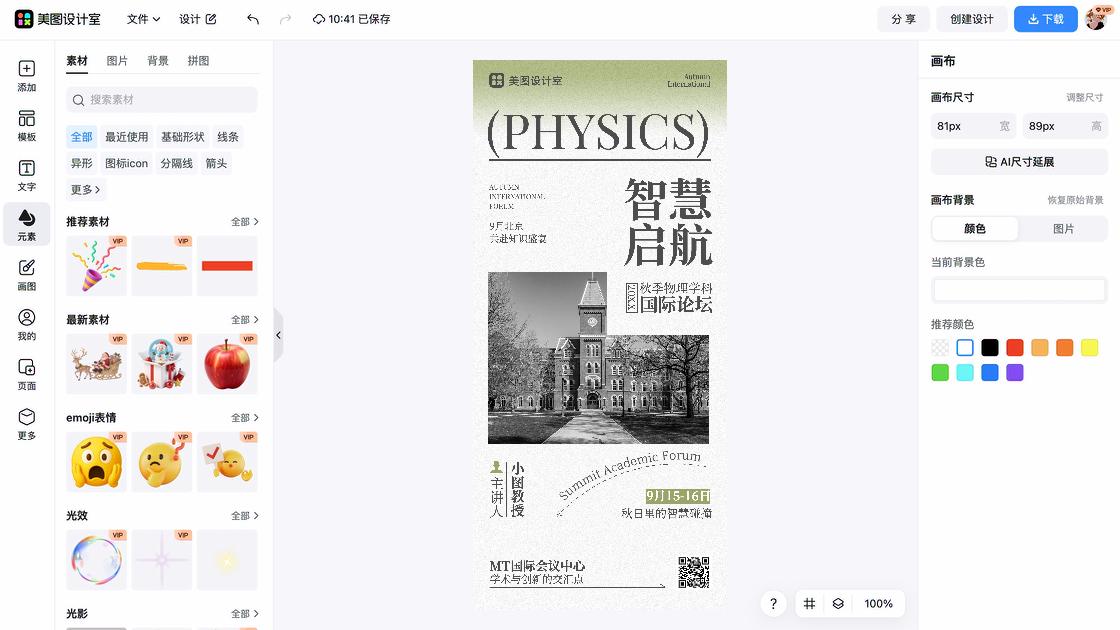Select the 添加 (Add) tool in sidebar
This screenshot has width=1120, height=630.
[x=26, y=77]
